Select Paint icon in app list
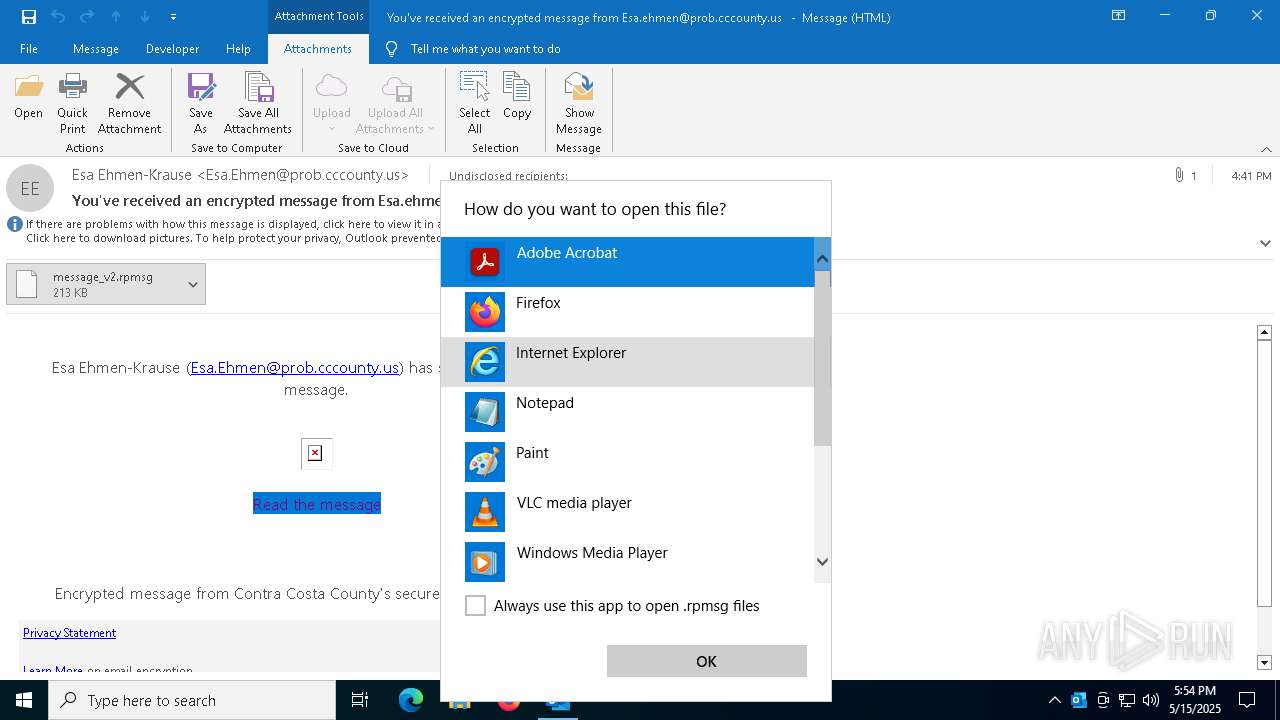The width and height of the screenshot is (1280, 720). (485, 462)
